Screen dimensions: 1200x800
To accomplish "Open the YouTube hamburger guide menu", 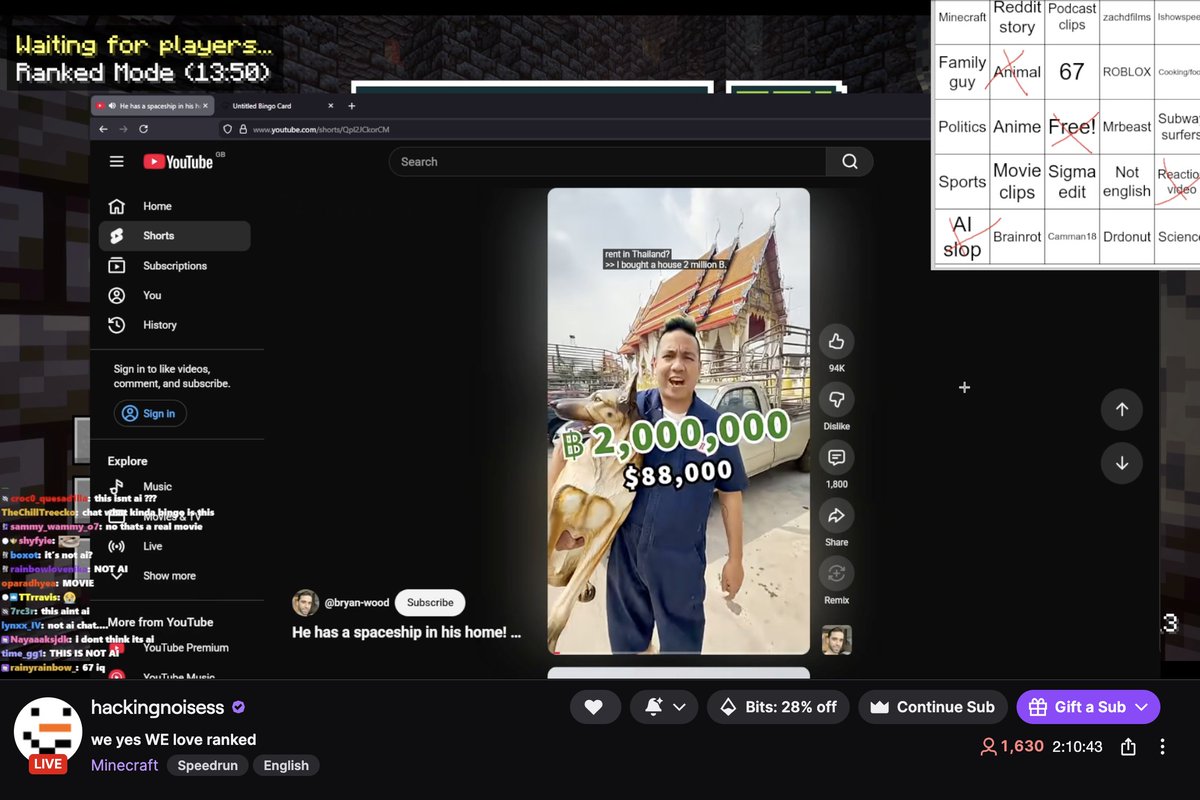I will click(x=117, y=162).
